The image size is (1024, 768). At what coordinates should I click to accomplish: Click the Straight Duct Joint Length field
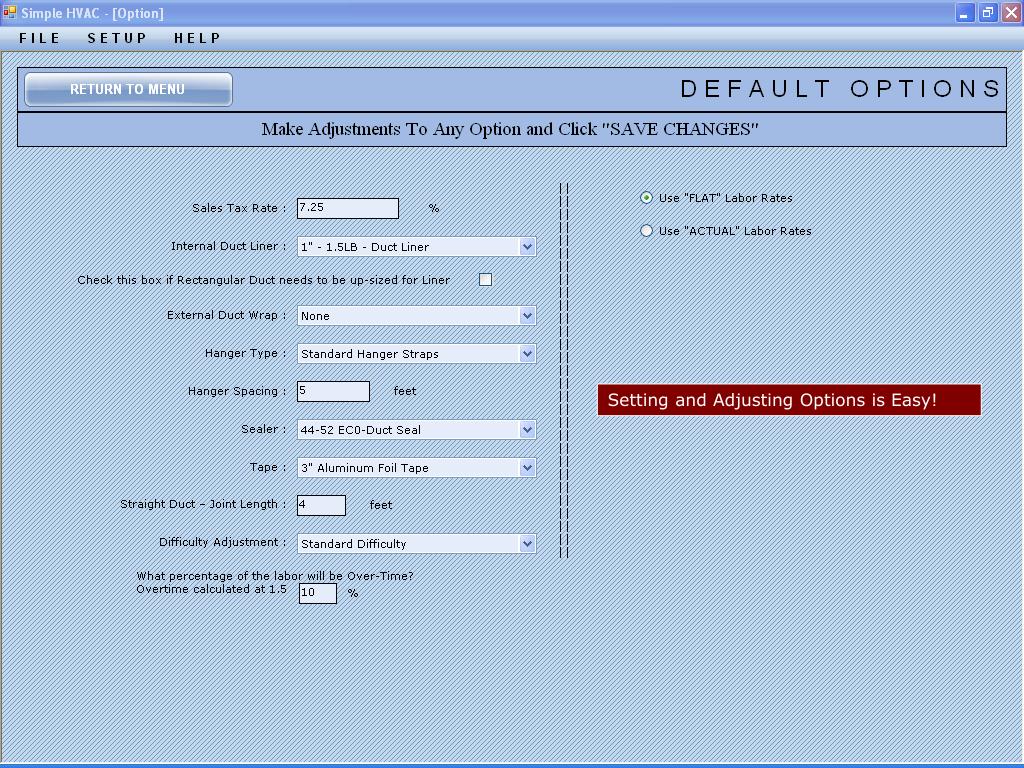coord(321,505)
